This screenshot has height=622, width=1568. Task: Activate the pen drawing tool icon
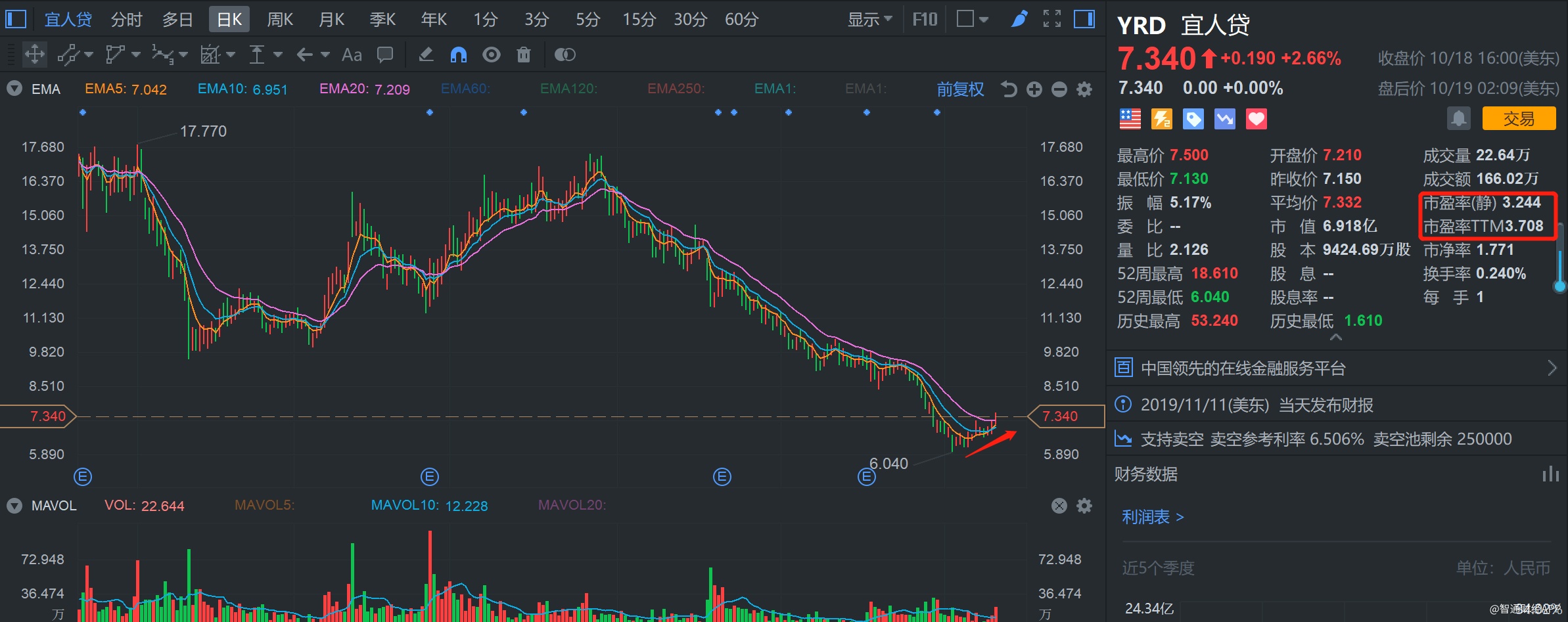point(1019,19)
